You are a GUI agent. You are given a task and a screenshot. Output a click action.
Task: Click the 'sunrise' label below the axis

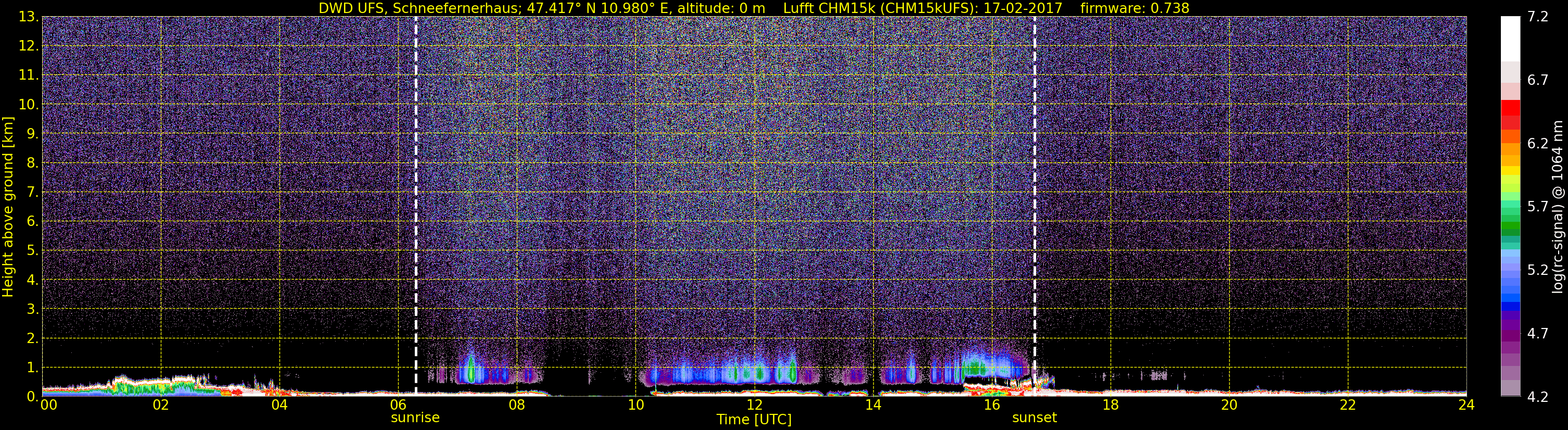click(415, 418)
